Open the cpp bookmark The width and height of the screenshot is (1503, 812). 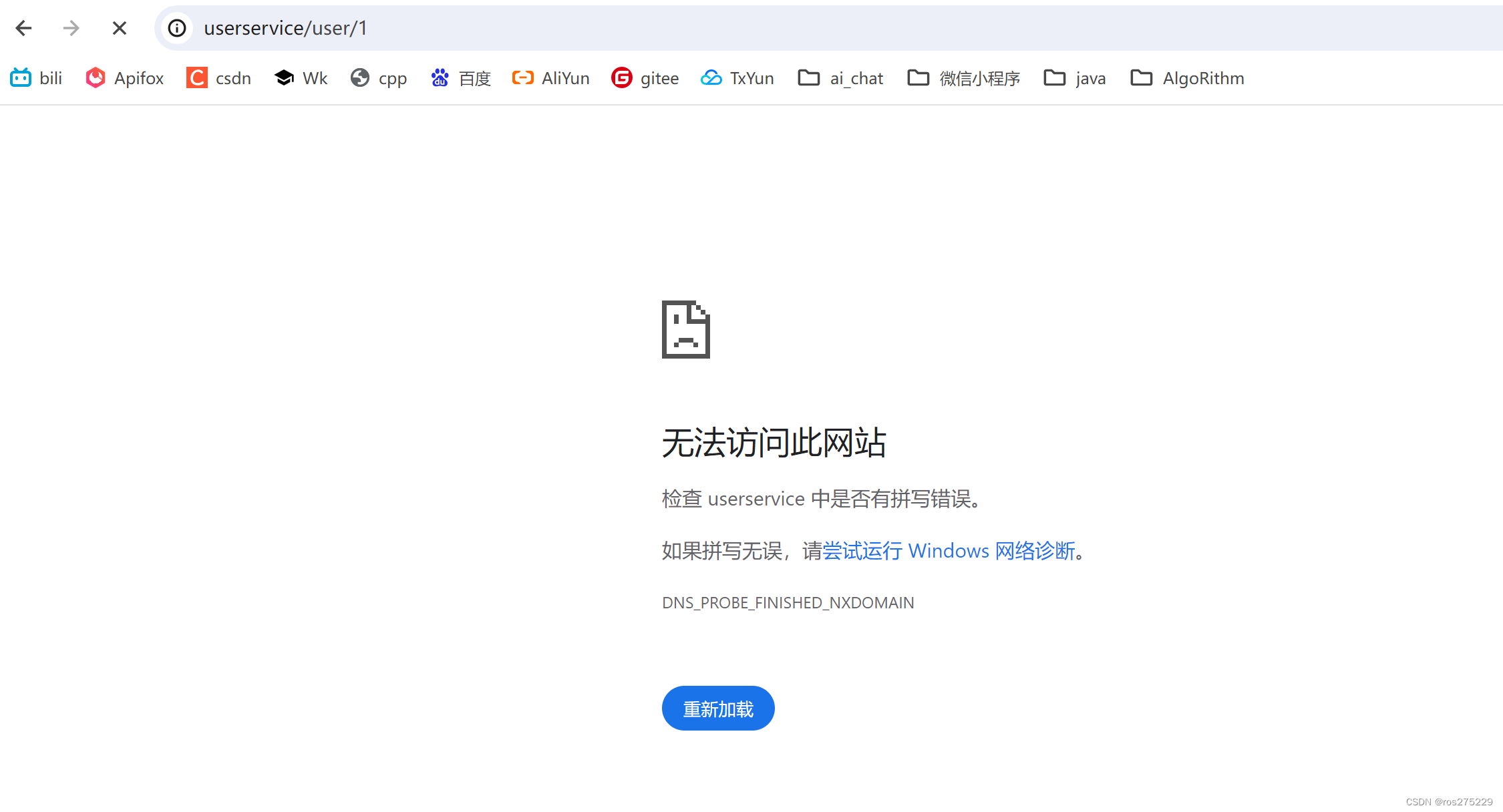[379, 78]
